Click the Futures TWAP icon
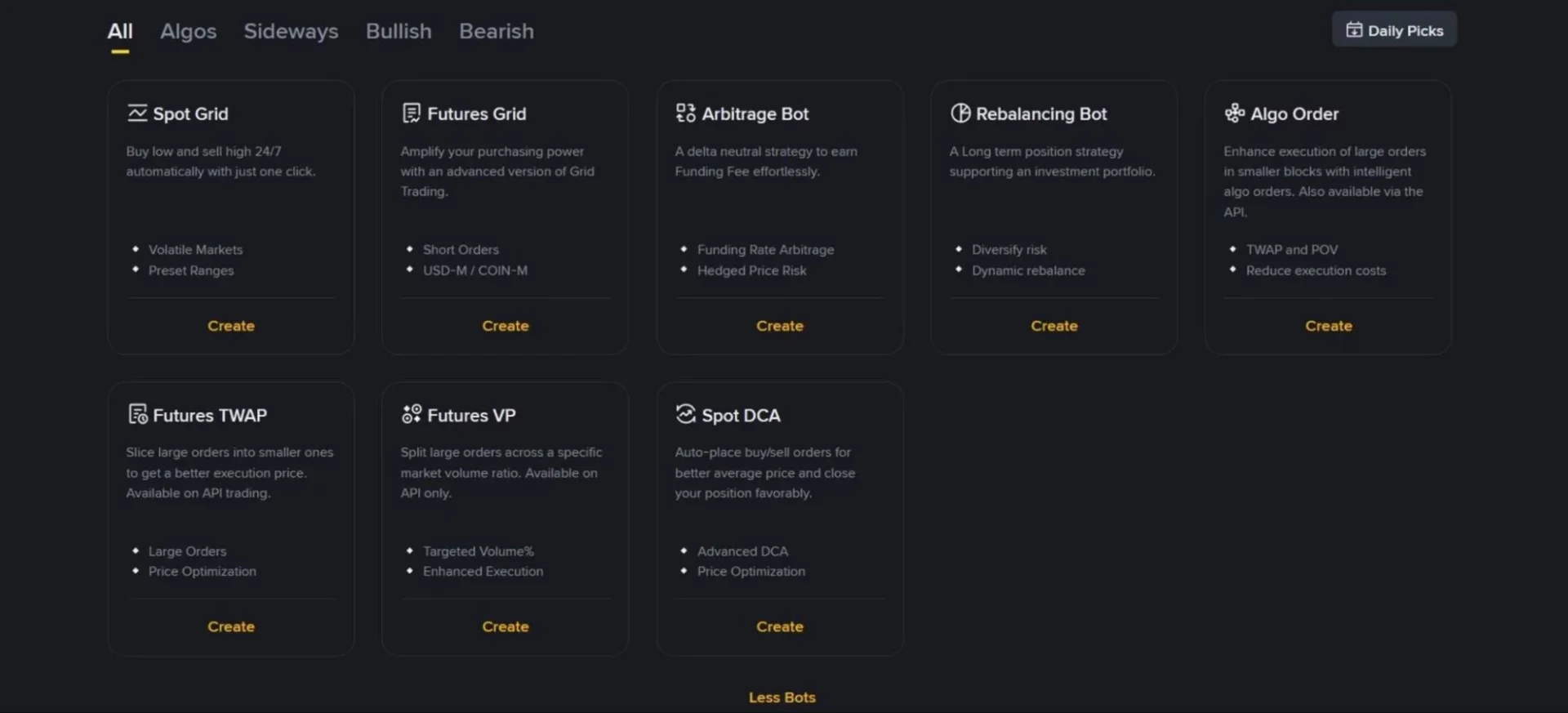 138,414
